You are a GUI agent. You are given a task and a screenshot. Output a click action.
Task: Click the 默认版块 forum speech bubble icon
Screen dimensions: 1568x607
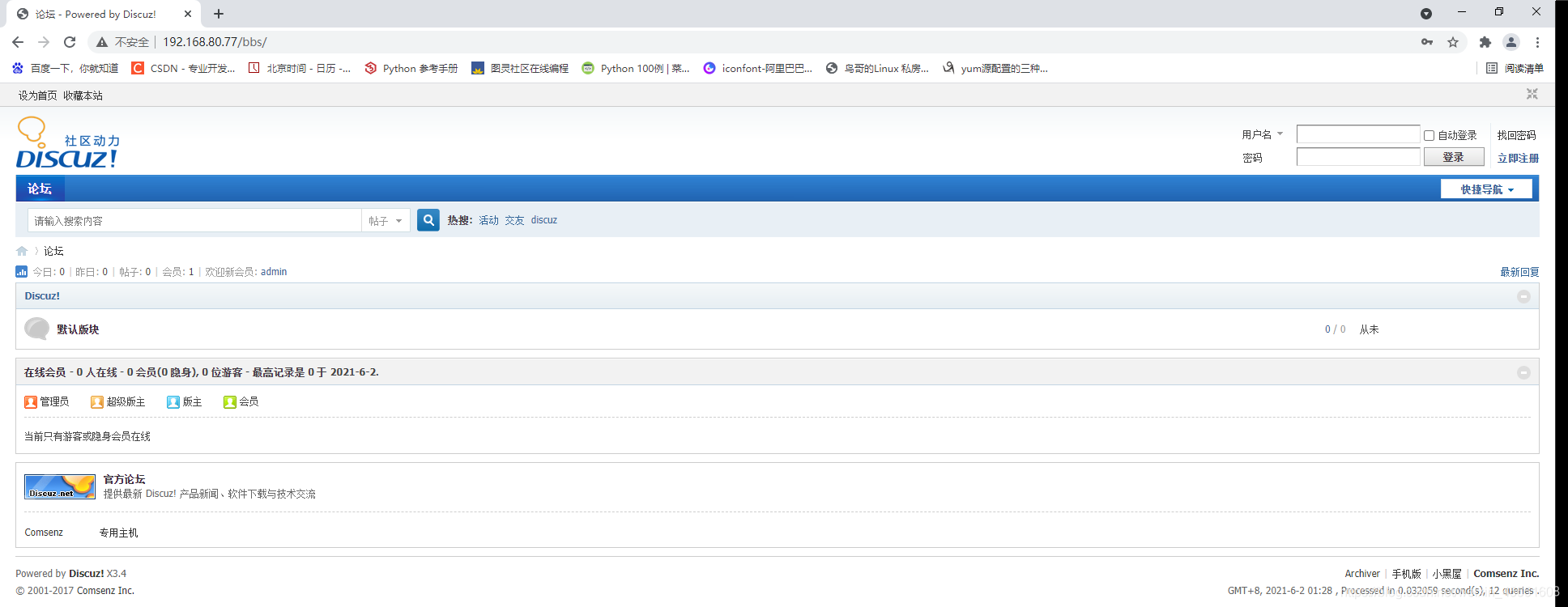coord(36,329)
